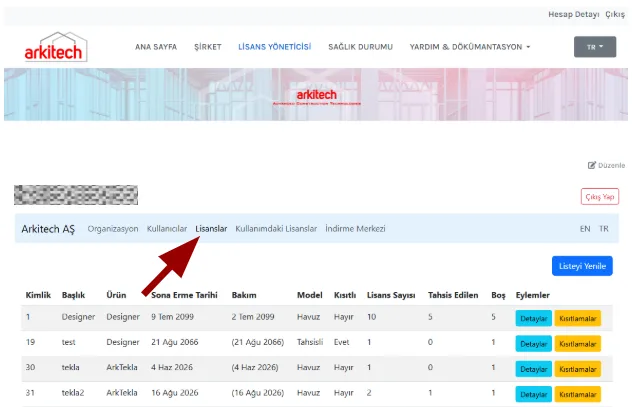This screenshot has width=632, height=407.
Task: Click the arkitech logo in header
Action: [56, 47]
